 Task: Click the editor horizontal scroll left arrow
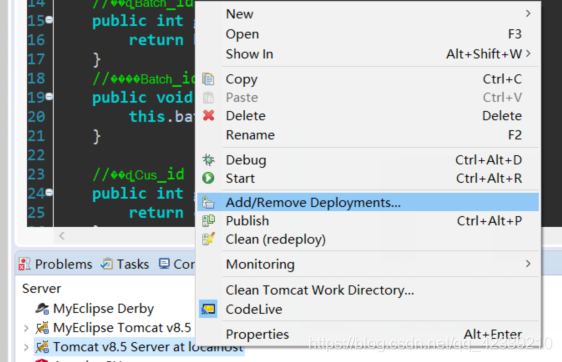click(x=62, y=236)
